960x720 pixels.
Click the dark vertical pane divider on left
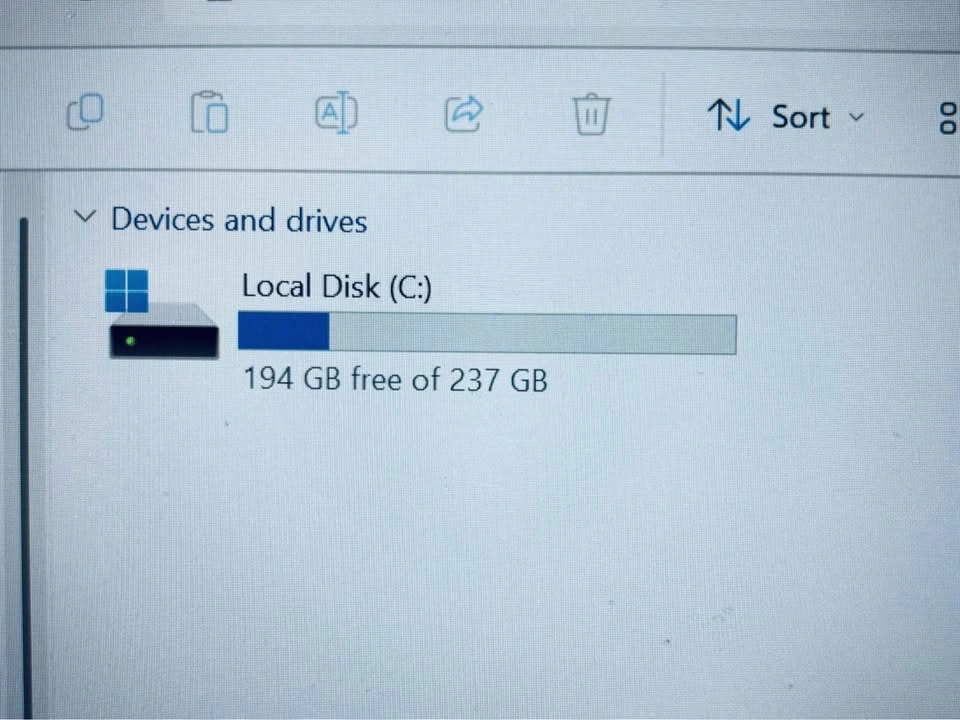pyautogui.click(x=24, y=465)
